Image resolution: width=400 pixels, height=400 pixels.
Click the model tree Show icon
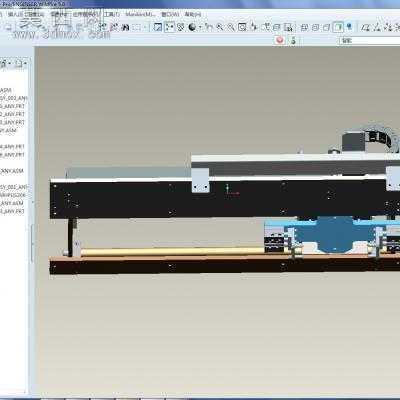click(3, 63)
